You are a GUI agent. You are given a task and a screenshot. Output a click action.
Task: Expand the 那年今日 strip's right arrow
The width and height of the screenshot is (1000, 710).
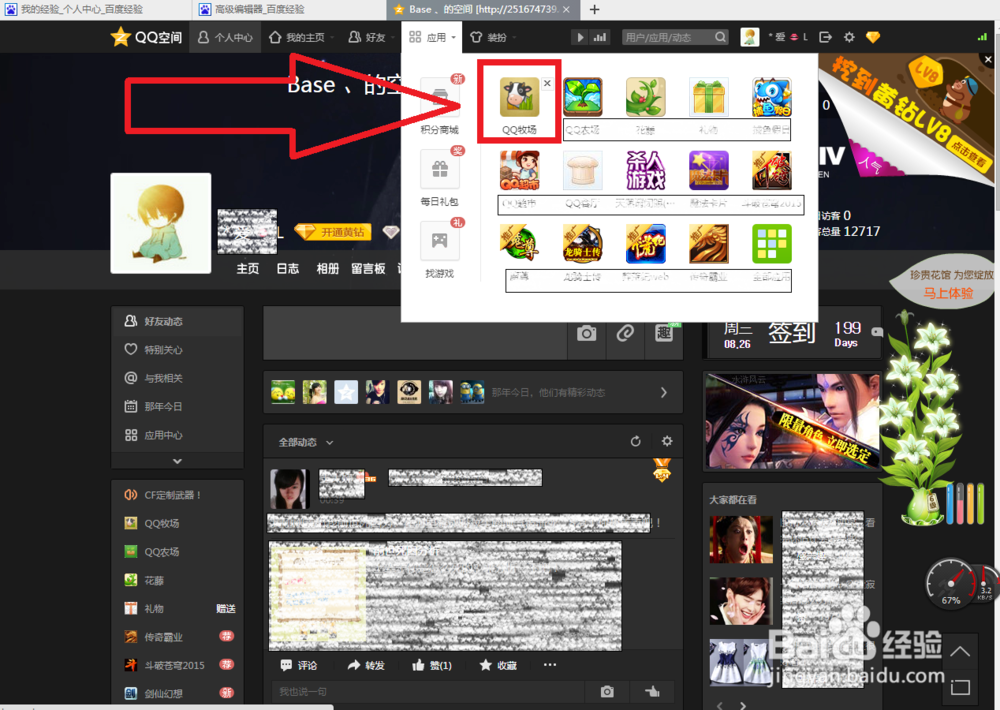pyautogui.click(x=663, y=392)
